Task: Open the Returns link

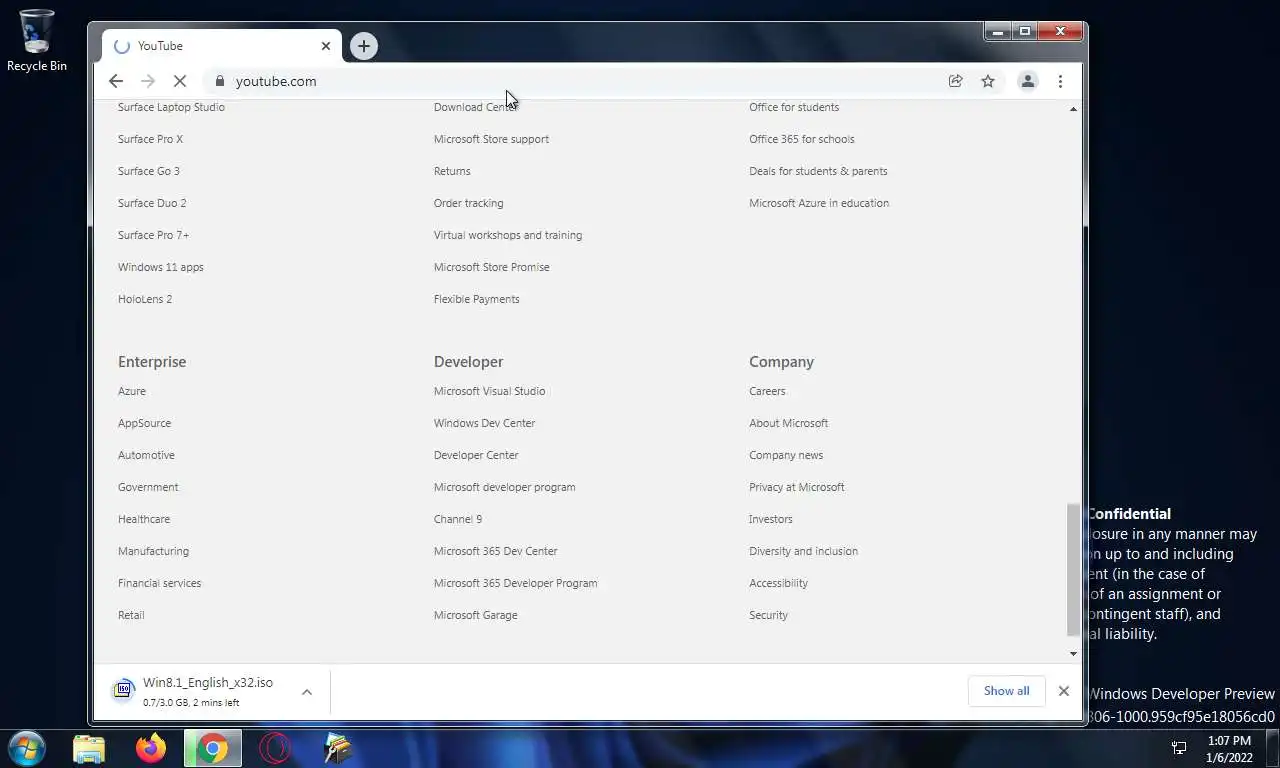Action: [x=452, y=171]
